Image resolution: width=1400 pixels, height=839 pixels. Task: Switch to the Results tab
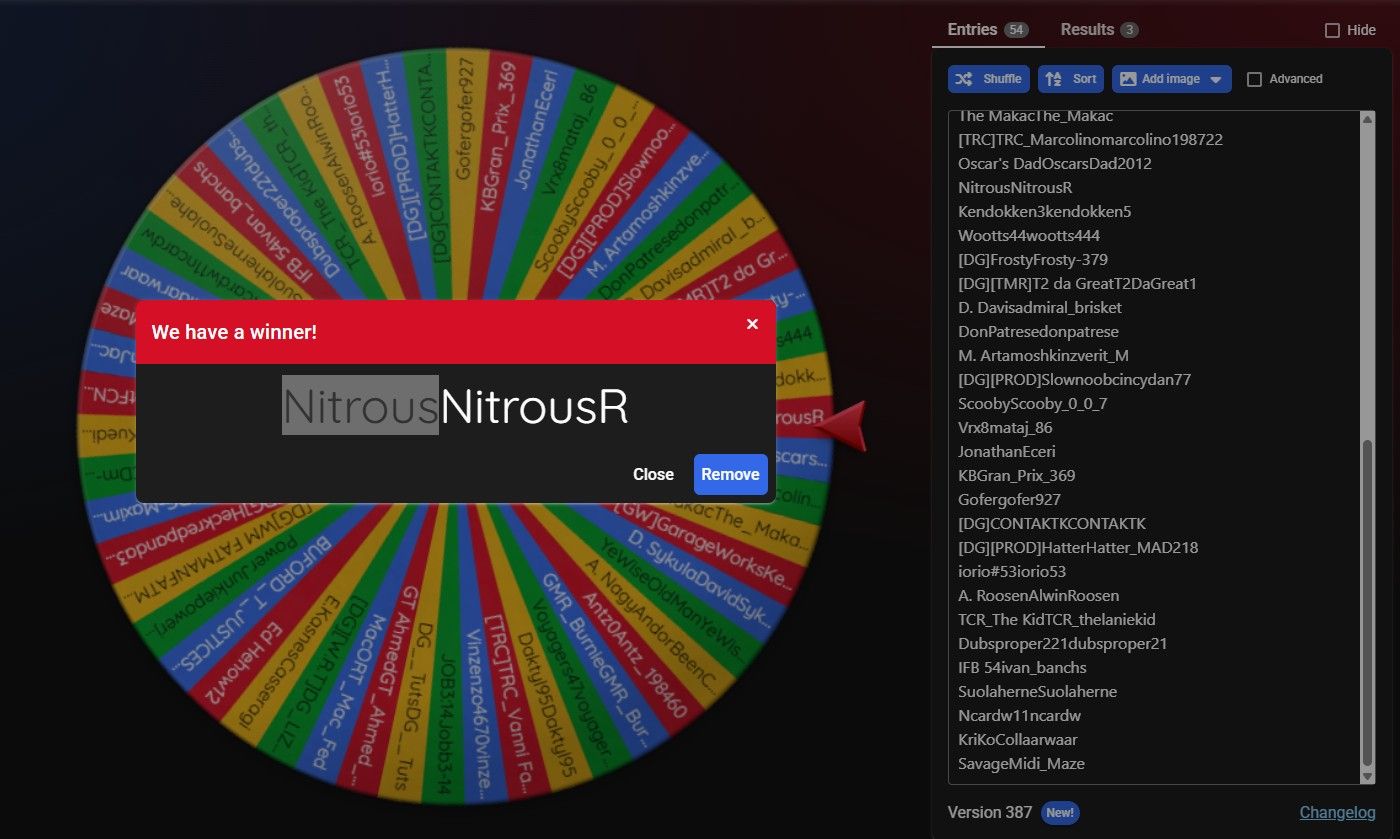point(1098,30)
